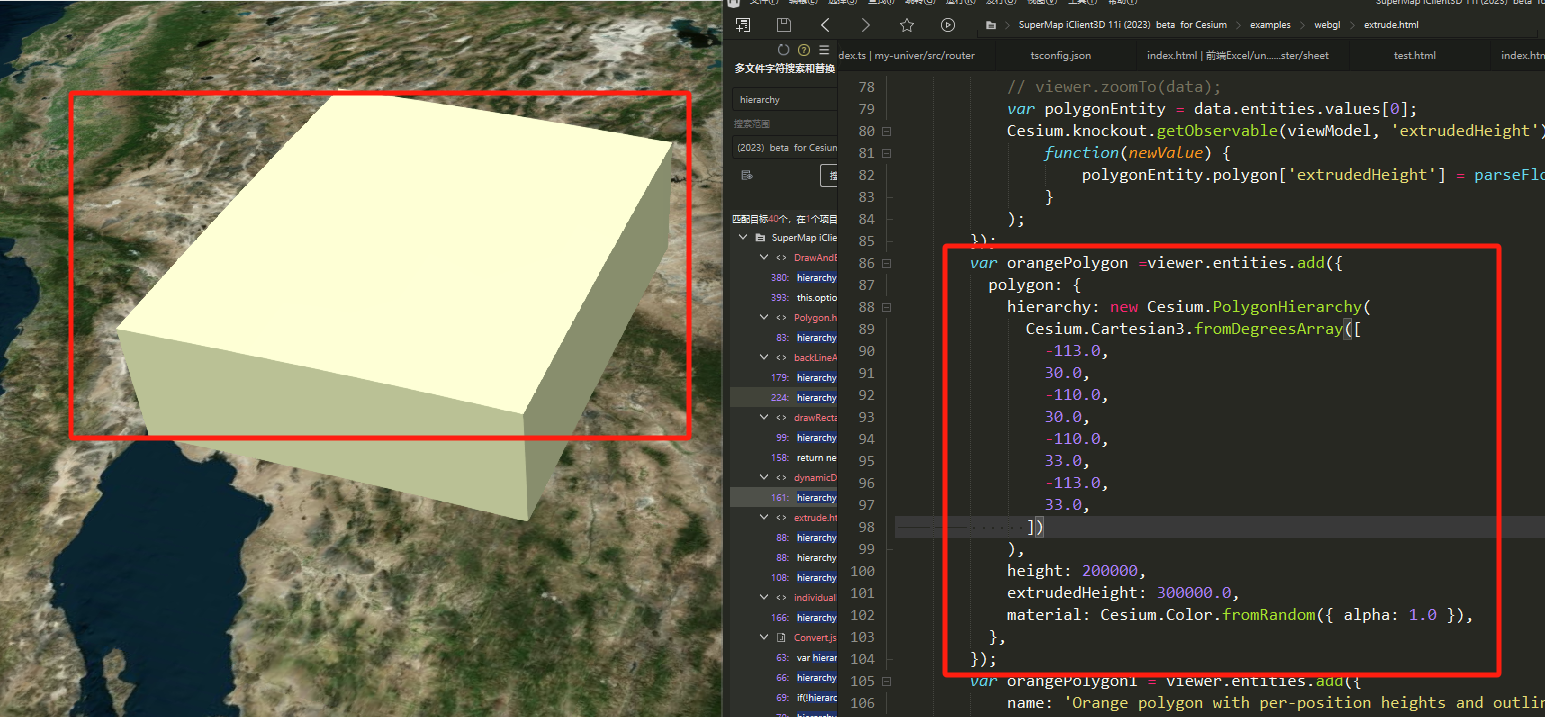1545x717 pixels.
Task: Click 'material: Cesium.Color.fromRandom' code line
Action: pos(1240,615)
